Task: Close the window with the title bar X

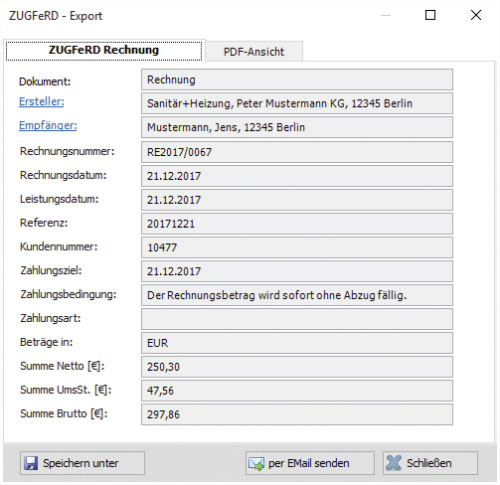Action: click(476, 15)
